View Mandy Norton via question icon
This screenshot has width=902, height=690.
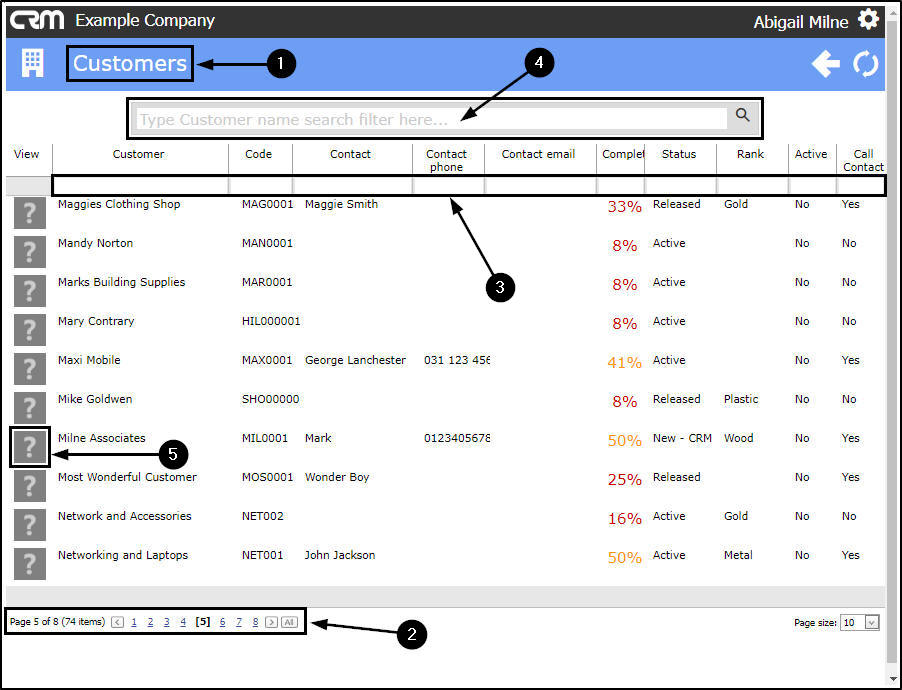pos(29,252)
